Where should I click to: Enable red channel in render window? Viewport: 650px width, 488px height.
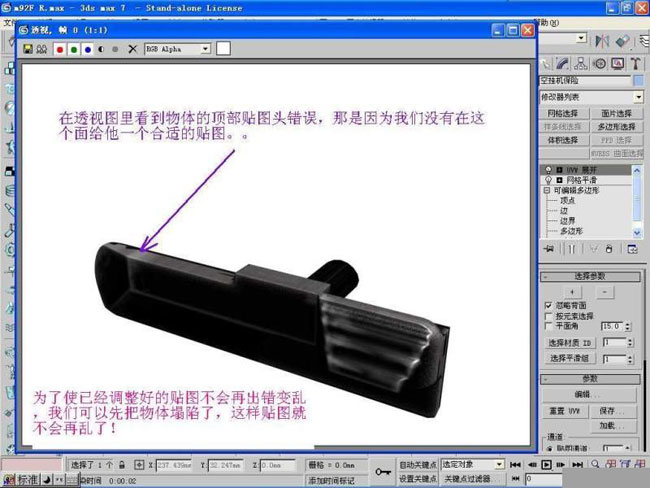[60, 49]
